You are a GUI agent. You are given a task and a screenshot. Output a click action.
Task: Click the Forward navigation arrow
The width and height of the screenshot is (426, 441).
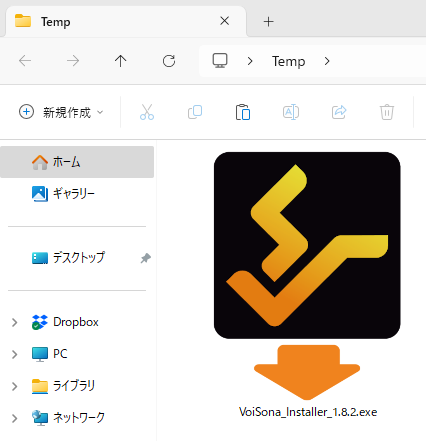point(73,61)
